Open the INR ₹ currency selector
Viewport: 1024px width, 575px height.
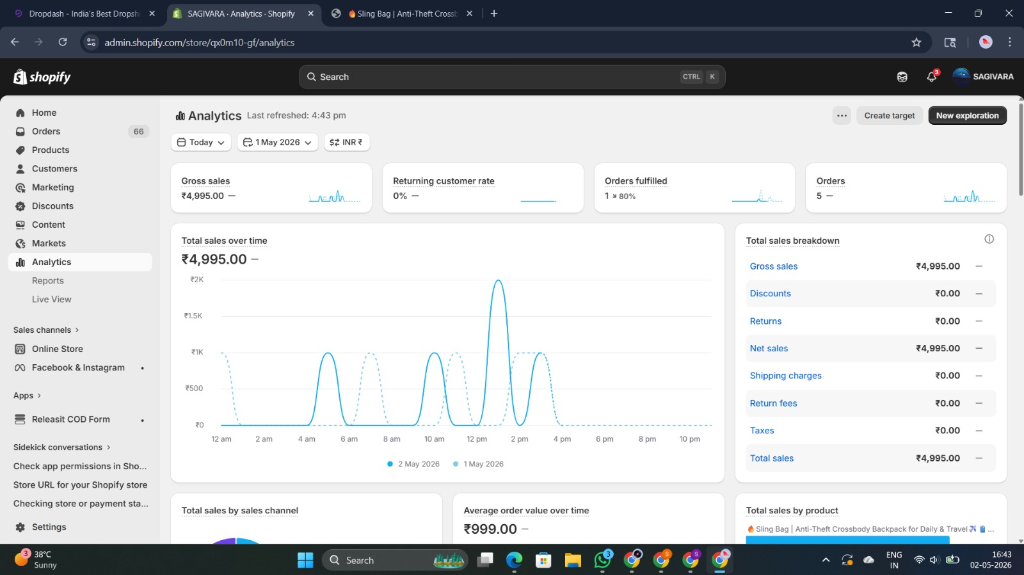pyautogui.click(x=347, y=142)
